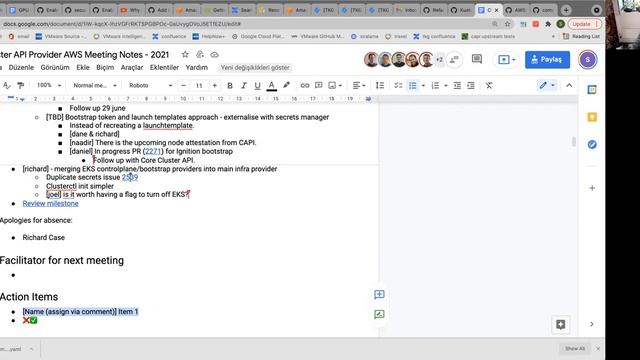This screenshot has width=640, height=360.
Task: Open the Yardım menu
Action: click(x=196, y=67)
